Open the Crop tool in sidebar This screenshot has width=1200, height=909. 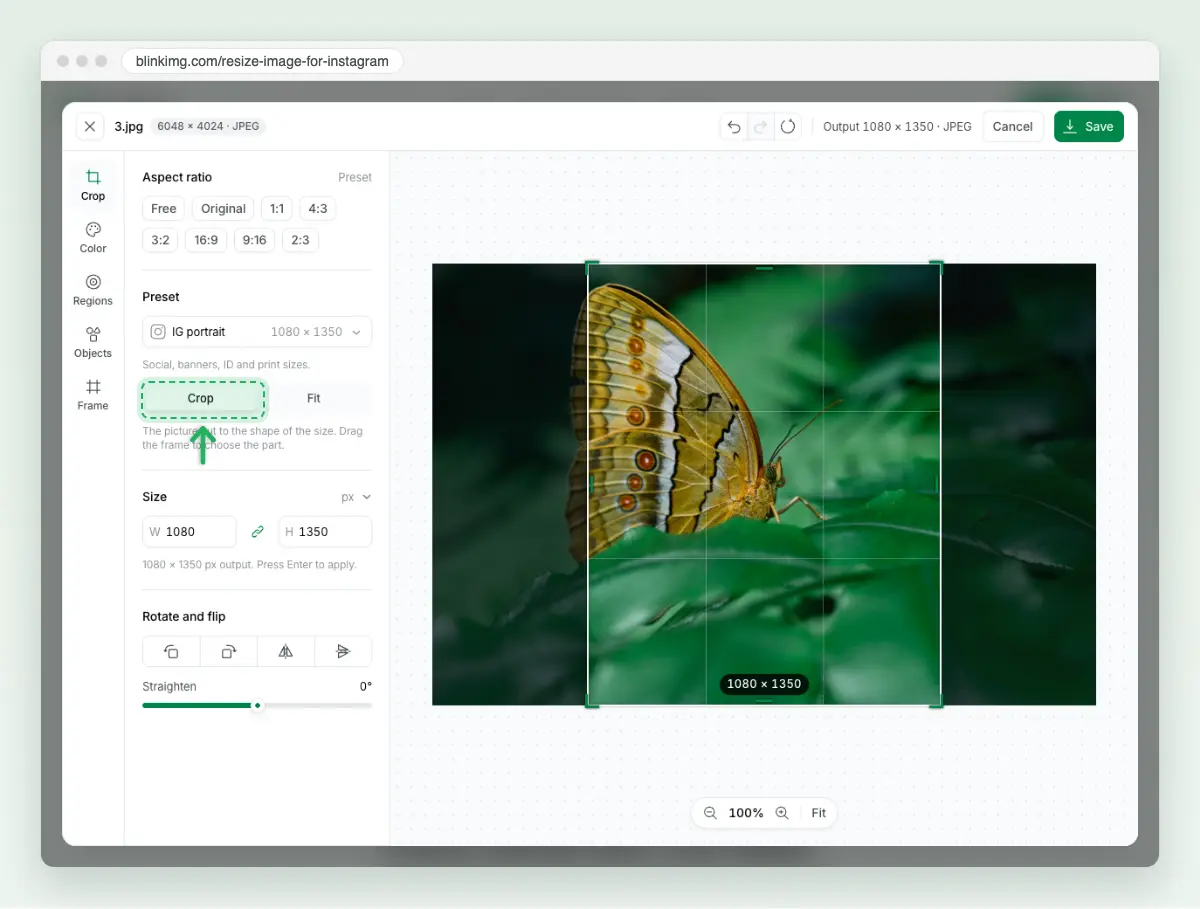pos(93,185)
